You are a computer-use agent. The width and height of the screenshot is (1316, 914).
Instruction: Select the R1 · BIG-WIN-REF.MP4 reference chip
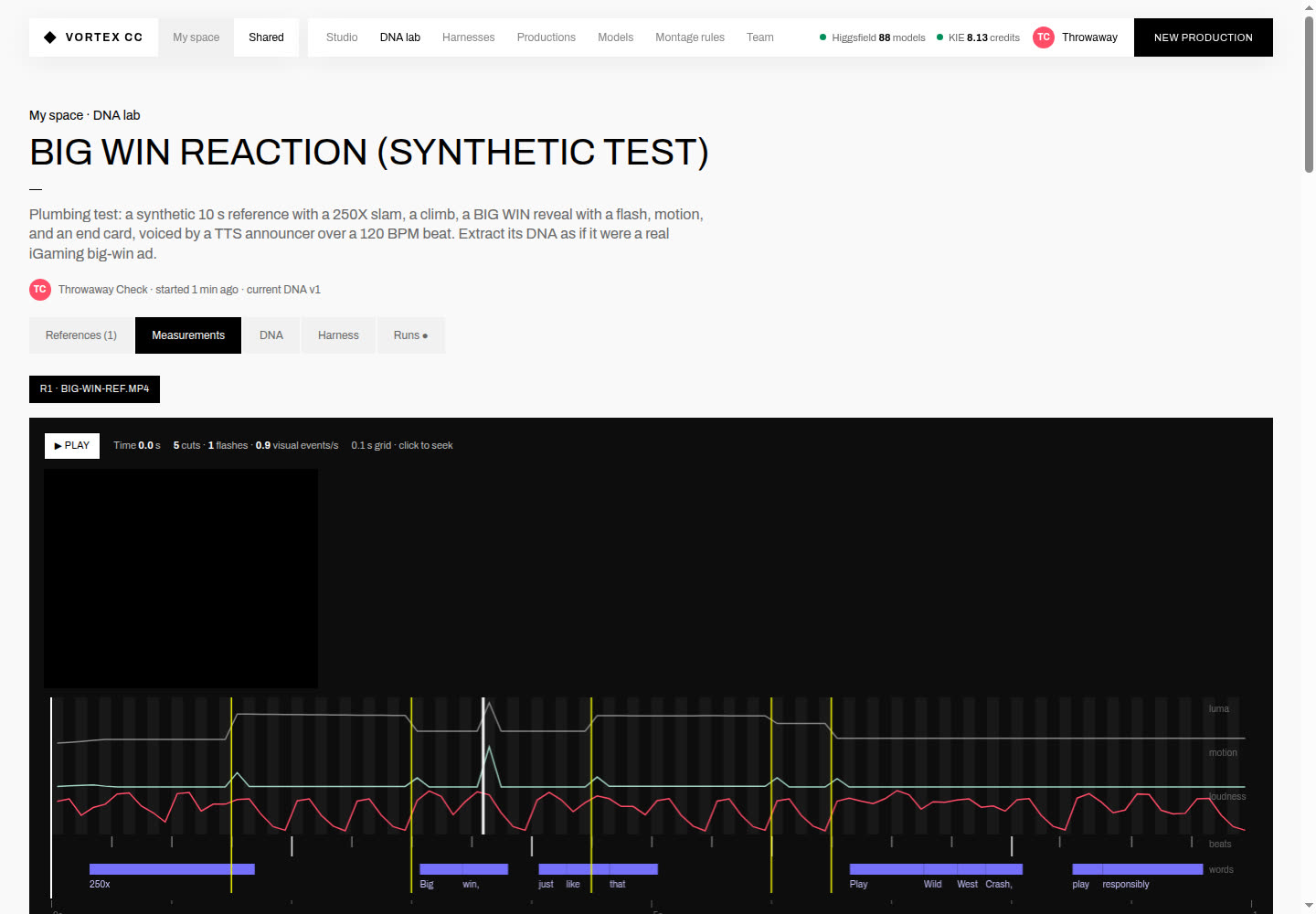(95, 389)
